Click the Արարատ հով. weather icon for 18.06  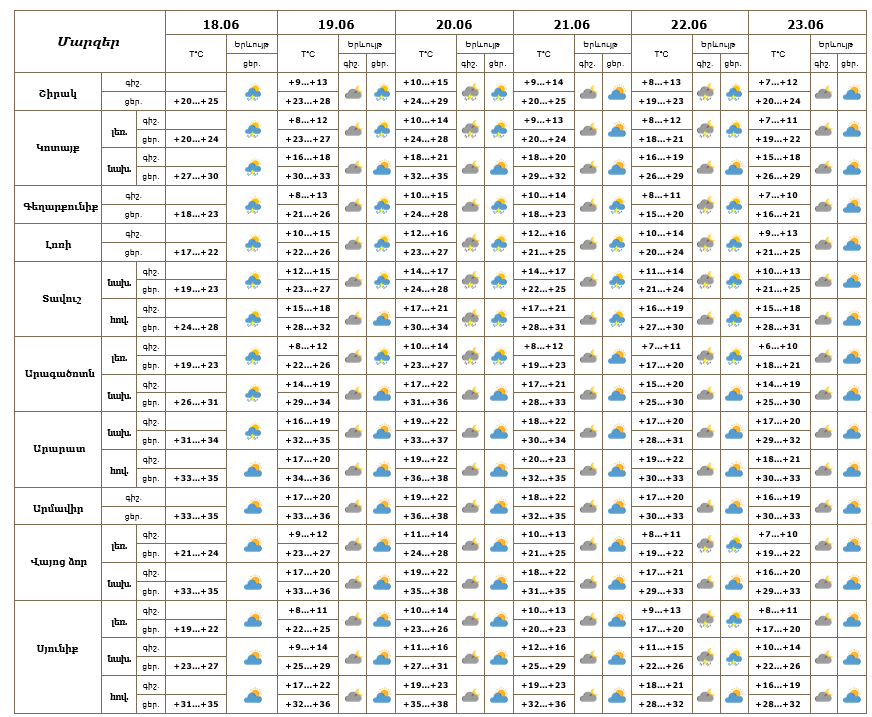[x=253, y=469]
